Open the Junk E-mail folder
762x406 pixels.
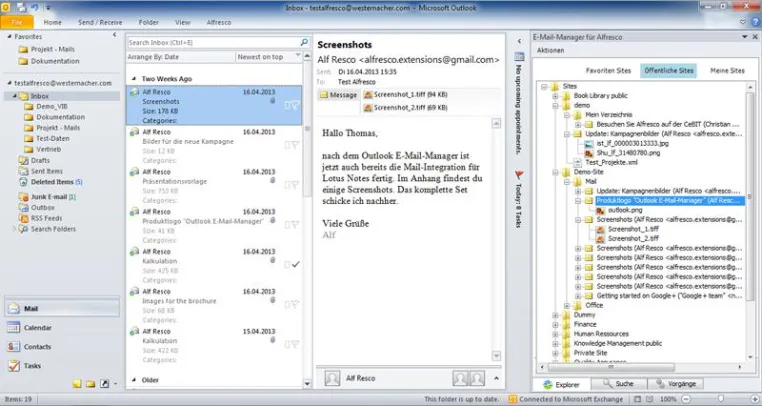click(x=47, y=197)
